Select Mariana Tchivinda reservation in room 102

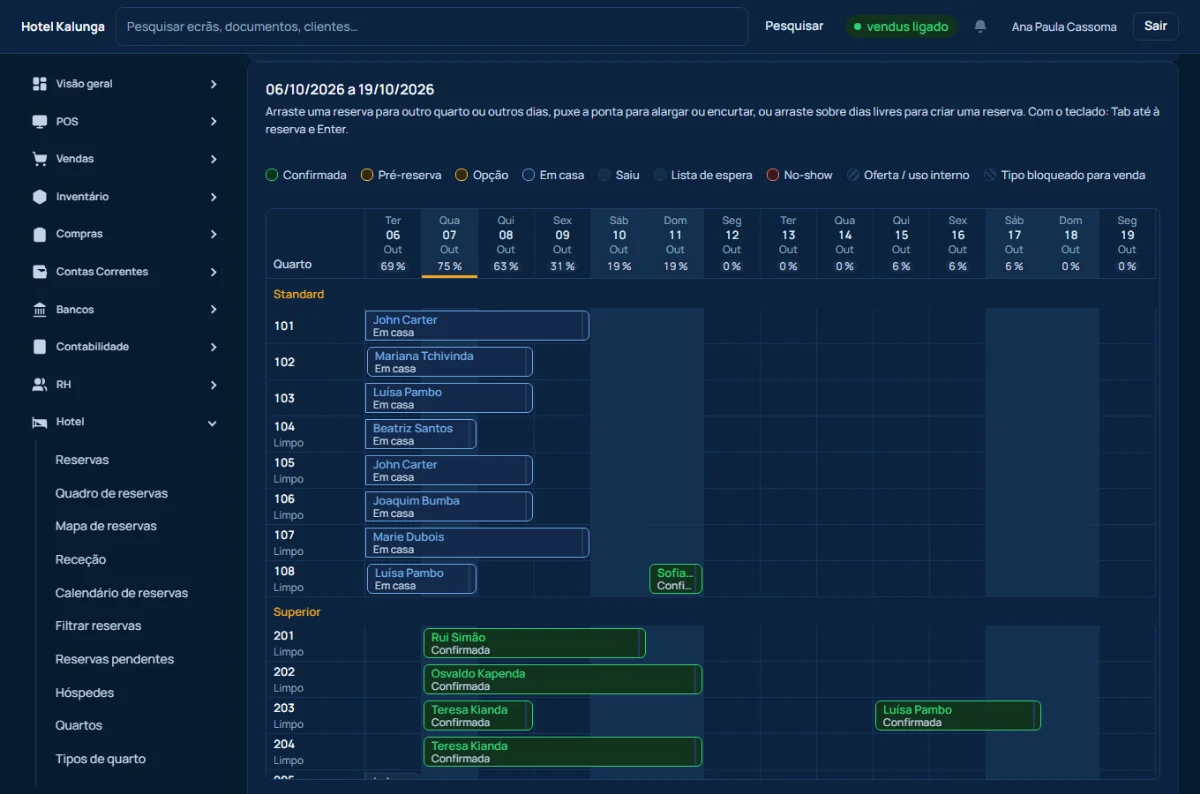pyautogui.click(x=450, y=362)
